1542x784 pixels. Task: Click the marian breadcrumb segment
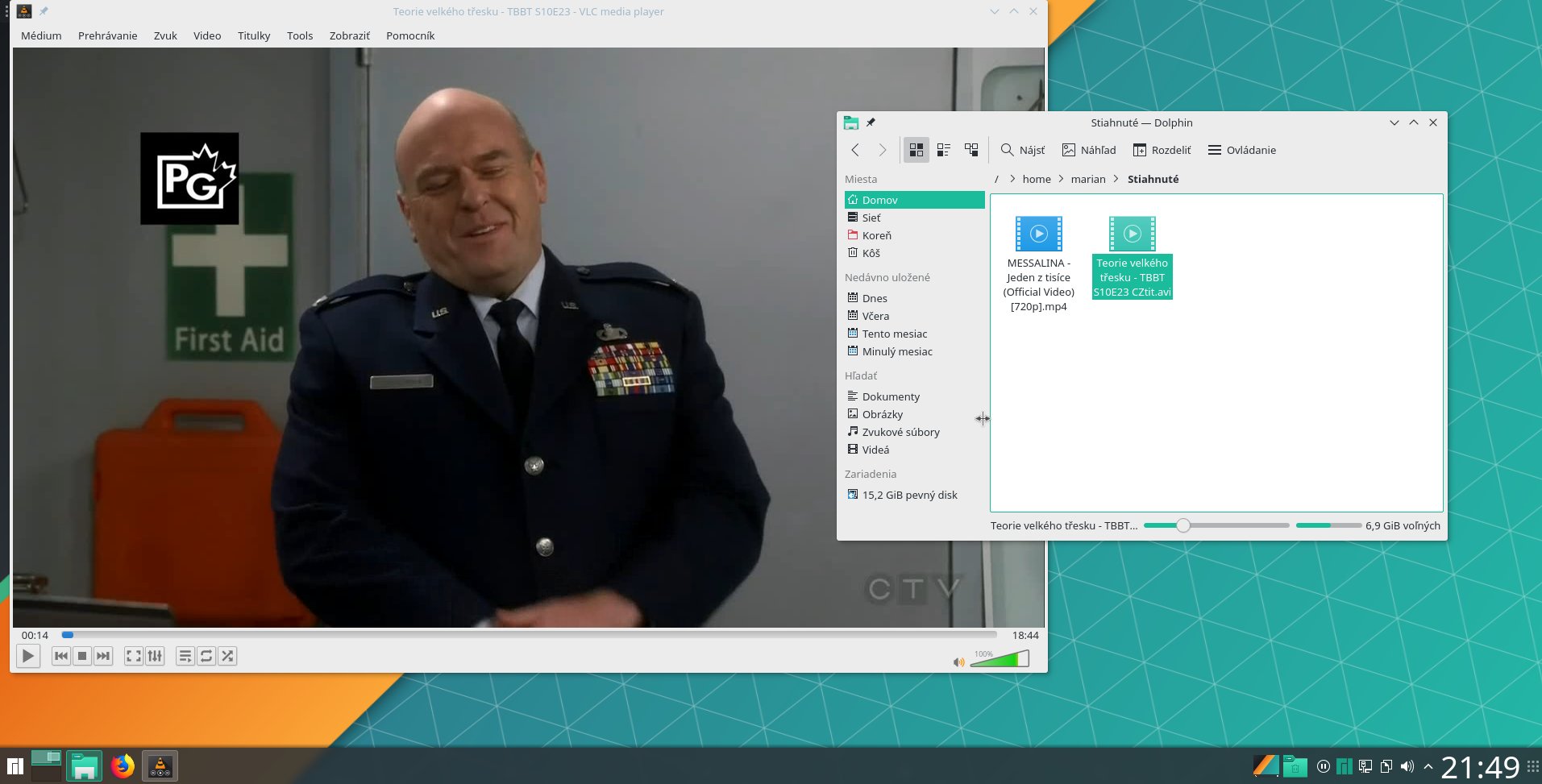1088,179
